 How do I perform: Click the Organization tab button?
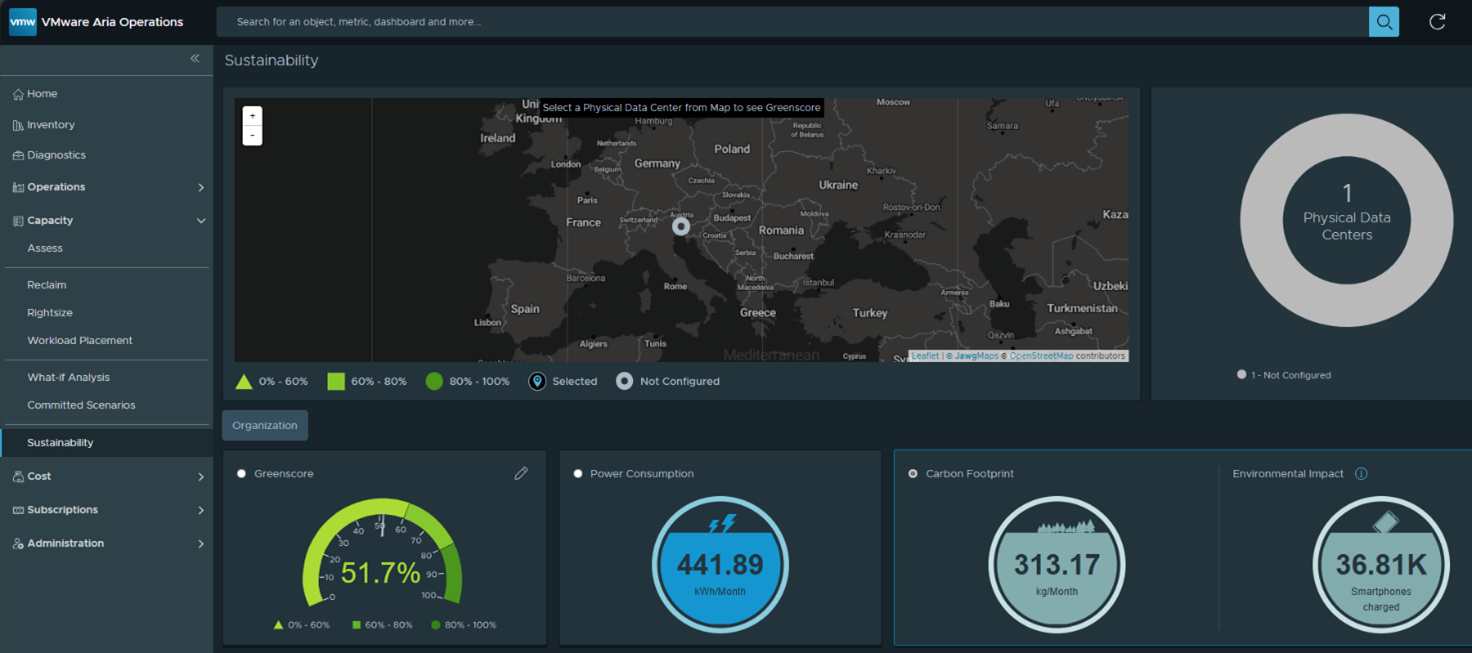click(x=265, y=426)
